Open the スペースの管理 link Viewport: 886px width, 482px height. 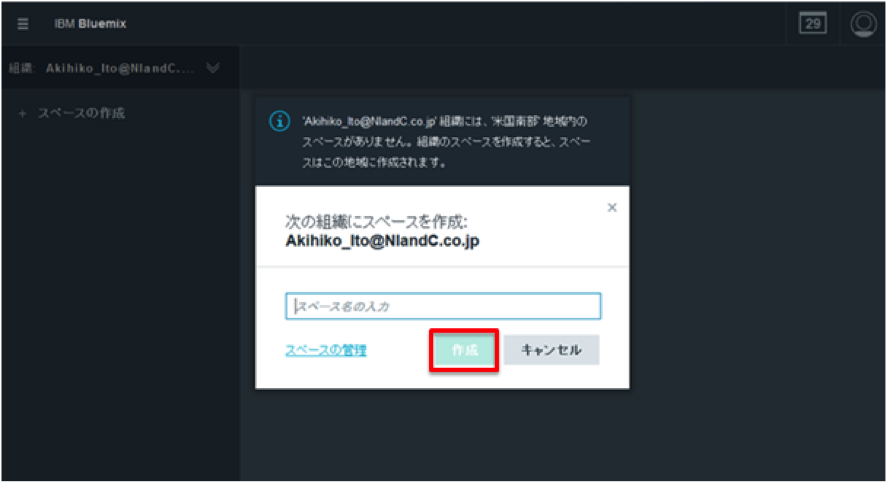[x=326, y=350]
